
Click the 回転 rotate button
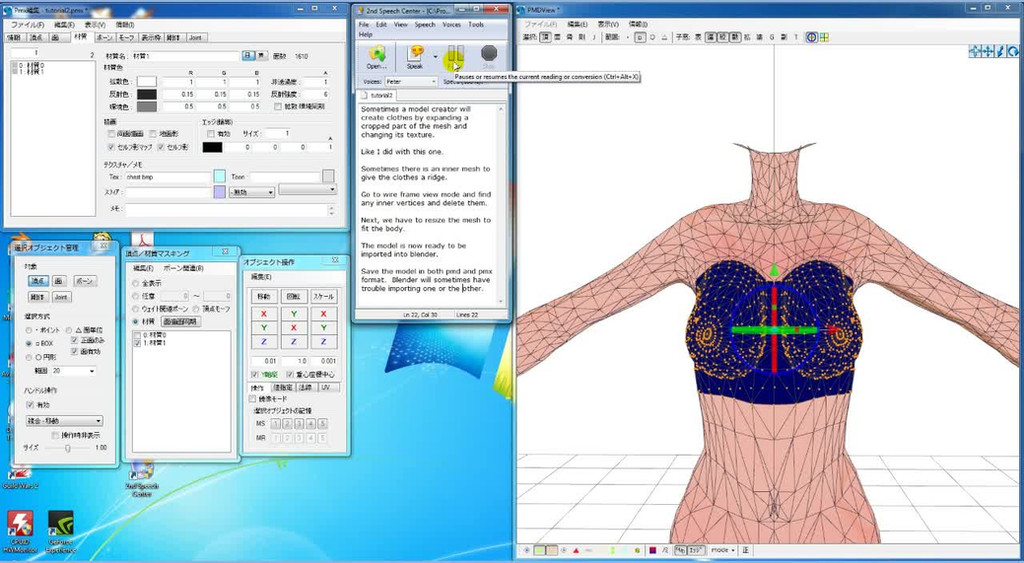[294, 297]
